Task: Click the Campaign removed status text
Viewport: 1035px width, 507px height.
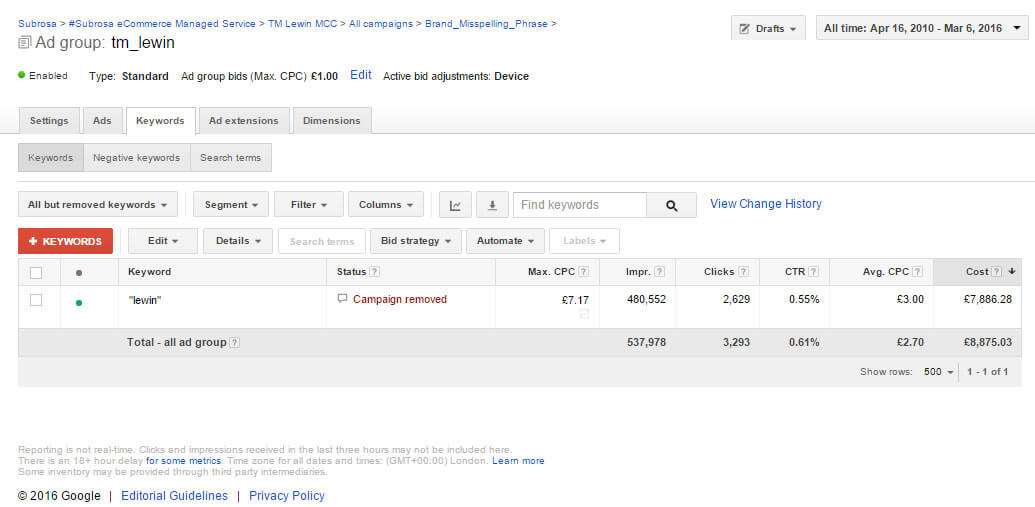Action: coord(400,300)
